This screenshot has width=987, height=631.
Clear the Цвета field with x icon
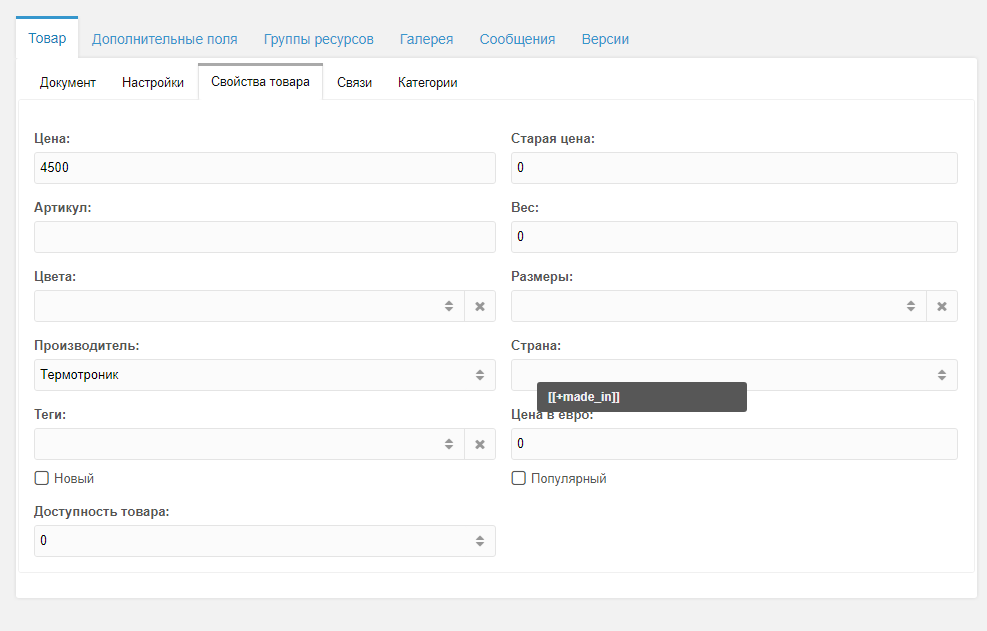(480, 306)
